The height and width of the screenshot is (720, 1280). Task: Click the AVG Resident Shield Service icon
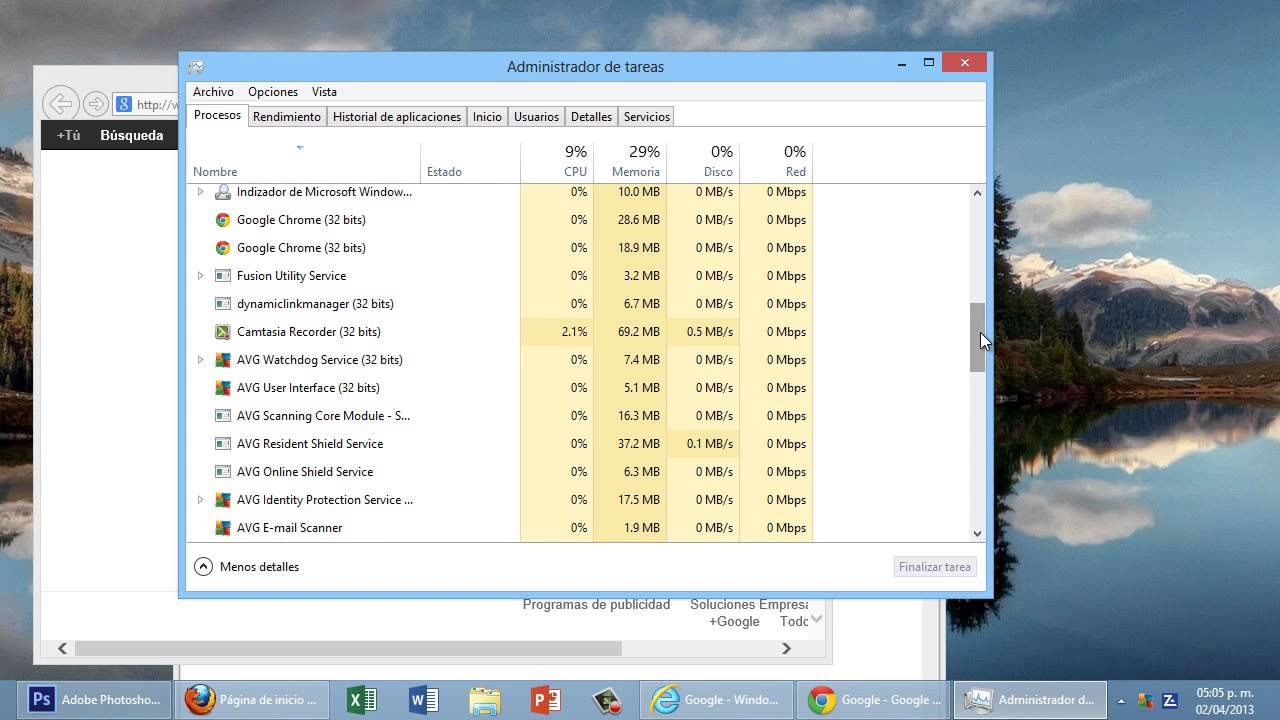click(223, 444)
